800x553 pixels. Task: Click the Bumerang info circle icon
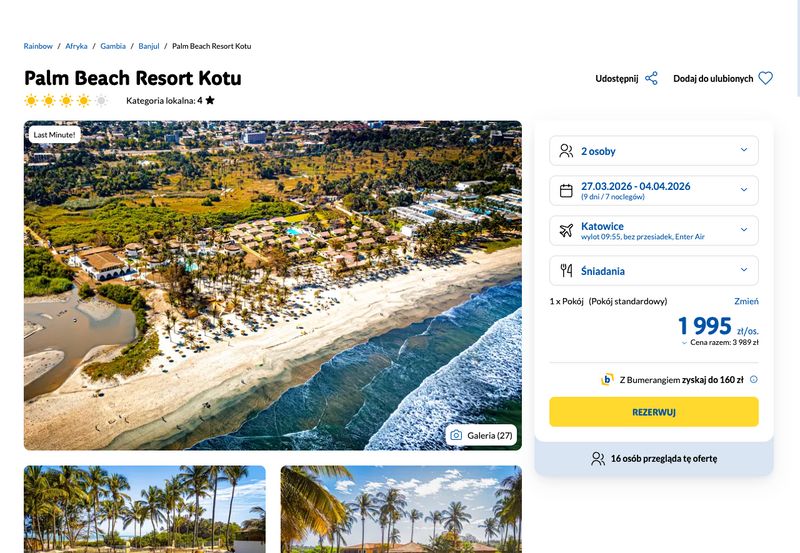754,380
